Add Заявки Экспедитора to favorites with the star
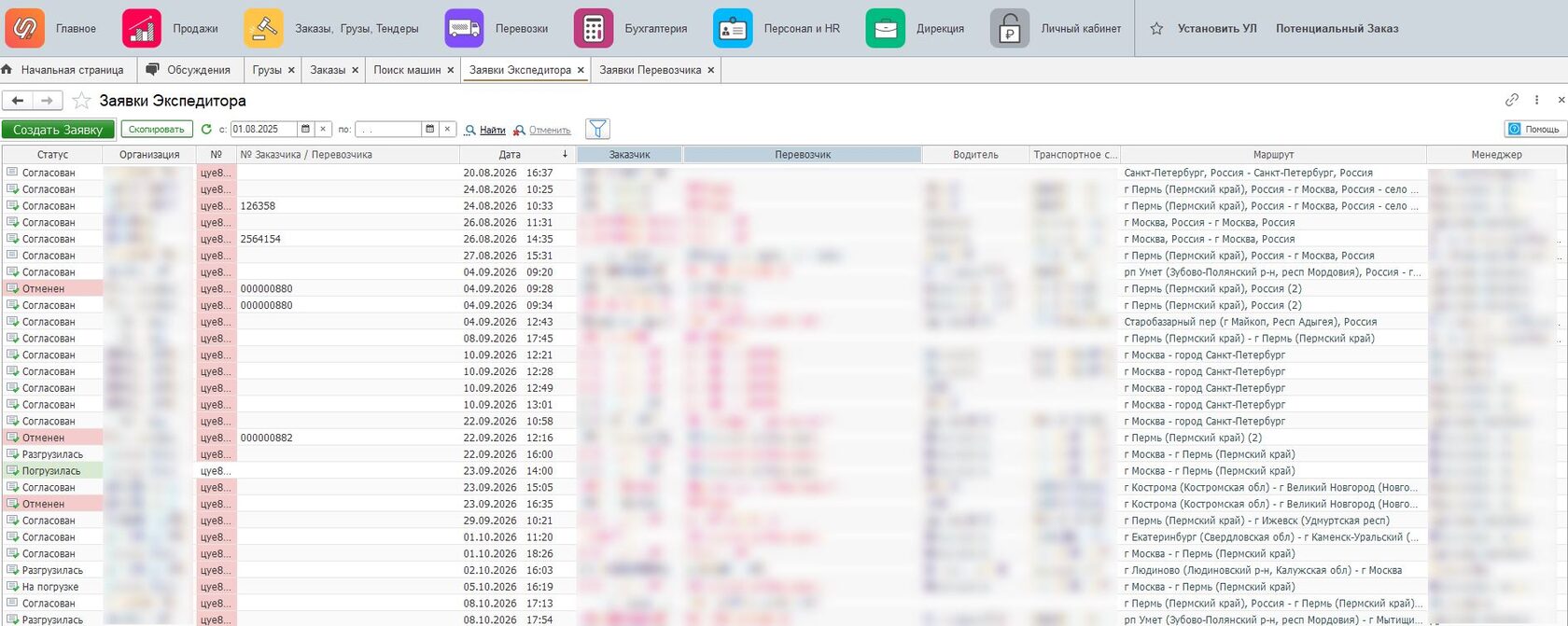Image resolution: width=1568 pixels, height=626 pixels. pos(82,101)
